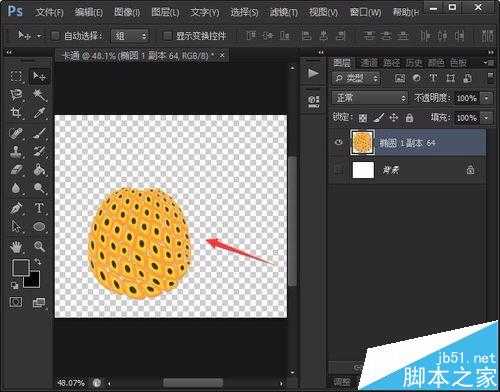Screen dimensions: 500x392
Task: Click the foreground color swatch
Action: 20,267
